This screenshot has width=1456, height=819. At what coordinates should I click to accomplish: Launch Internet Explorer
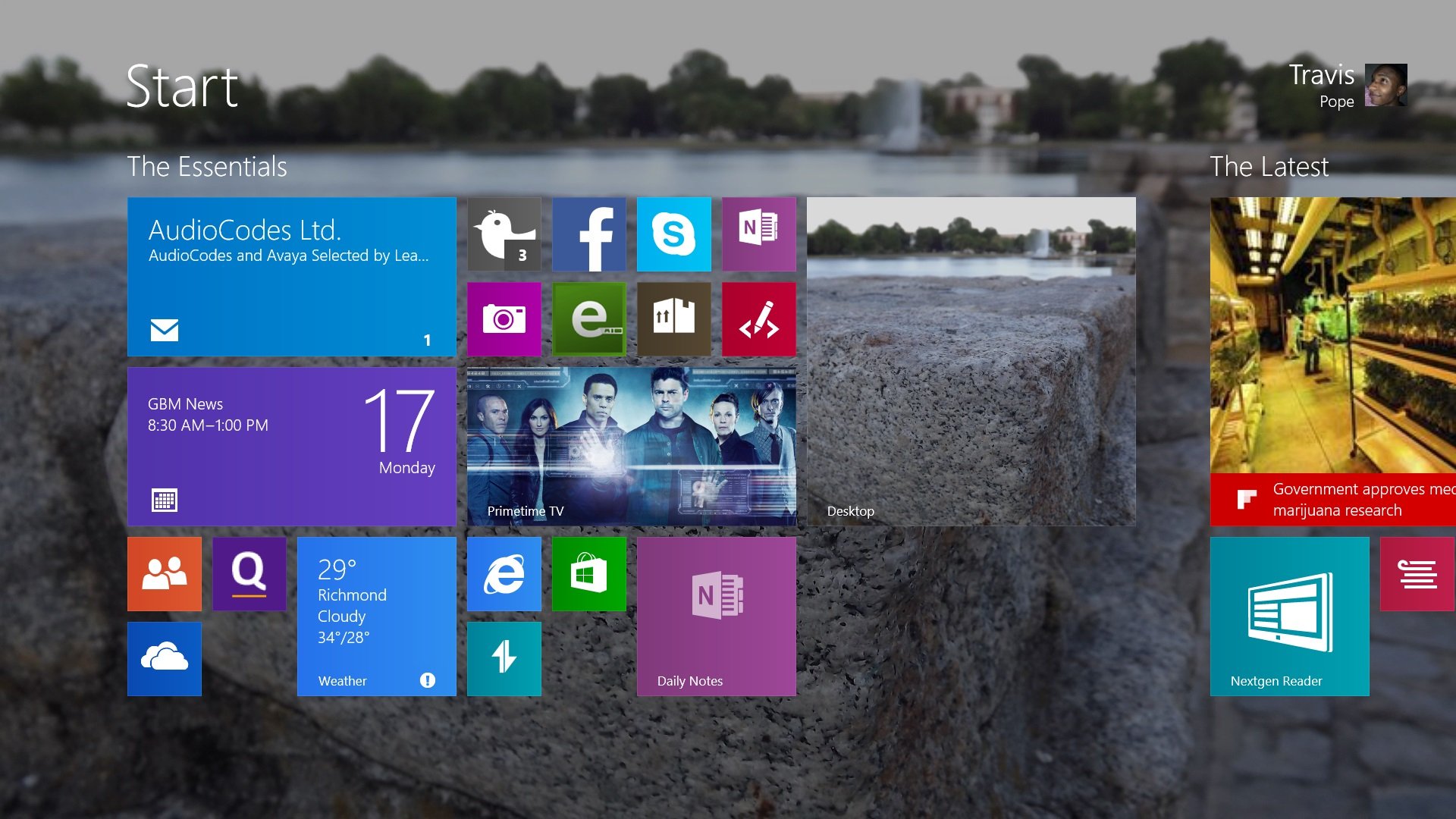click(504, 574)
